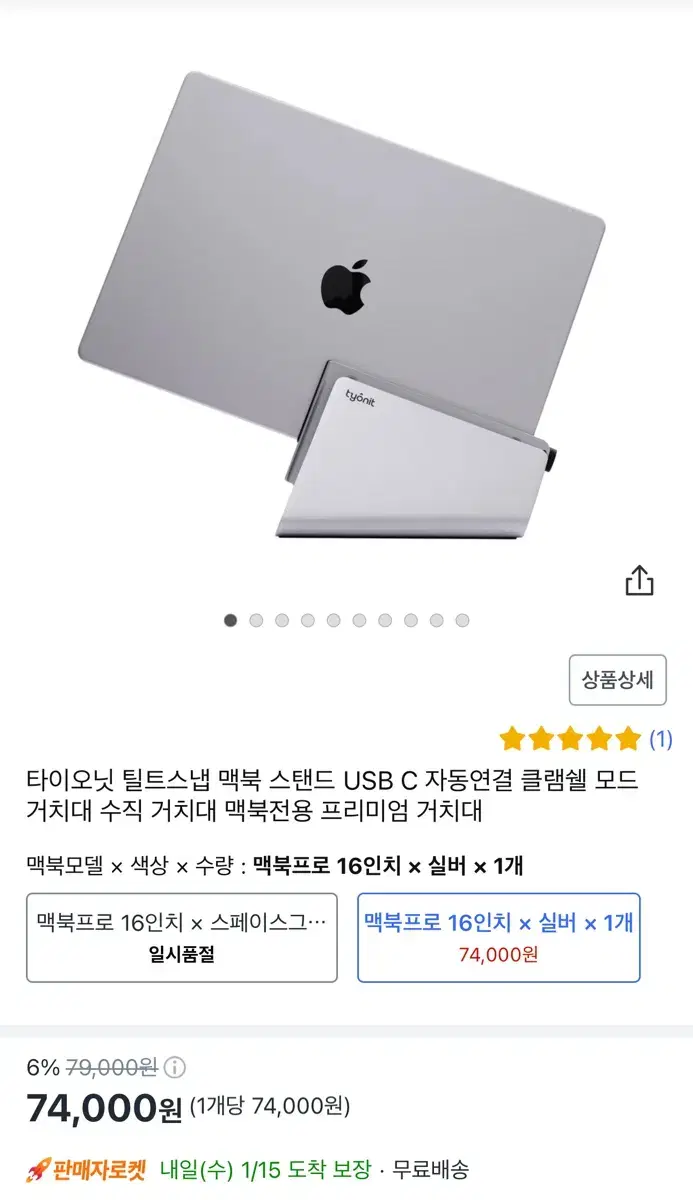693x1200 pixels.
Task: Tap the five-star rating icons
Action: click(570, 739)
